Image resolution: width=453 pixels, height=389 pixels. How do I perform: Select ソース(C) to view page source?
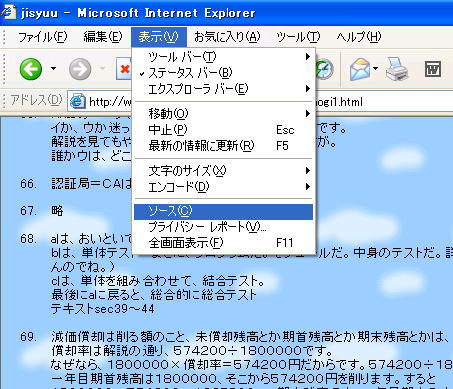(223, 211)
